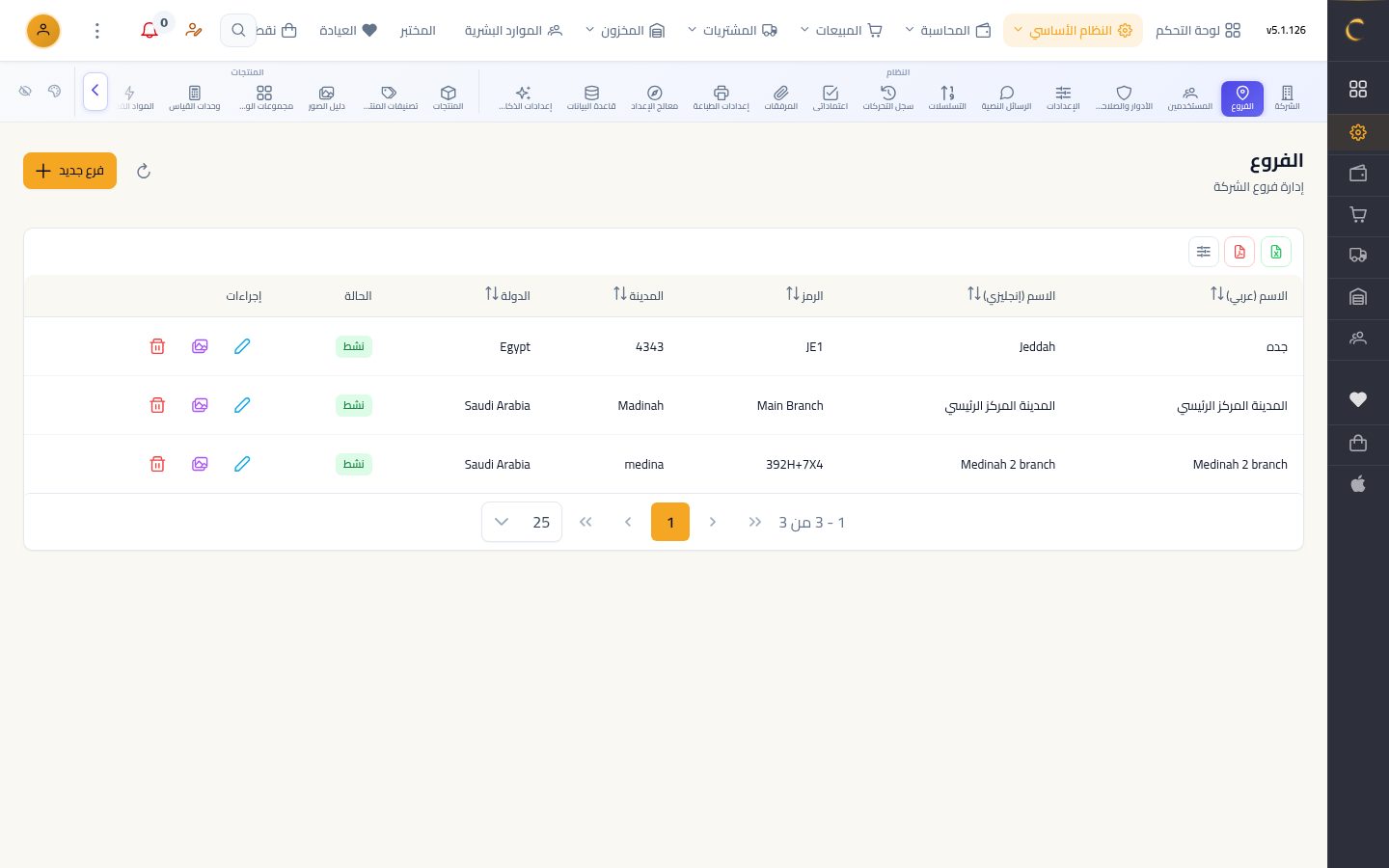Open المرفقات (Attachments) paperclip icon
The image size is (1389, 868).
pyautogui.click(x=780, y=97)
